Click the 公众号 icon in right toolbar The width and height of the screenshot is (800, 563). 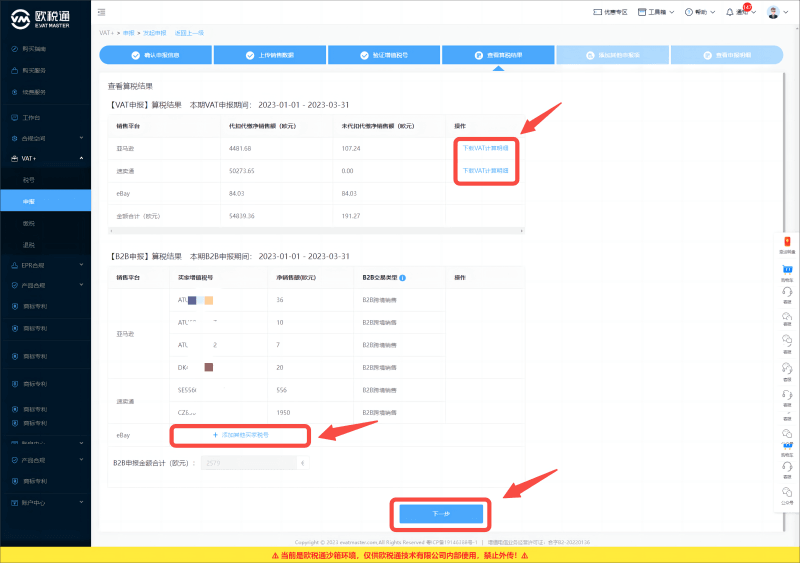(787, 492)
